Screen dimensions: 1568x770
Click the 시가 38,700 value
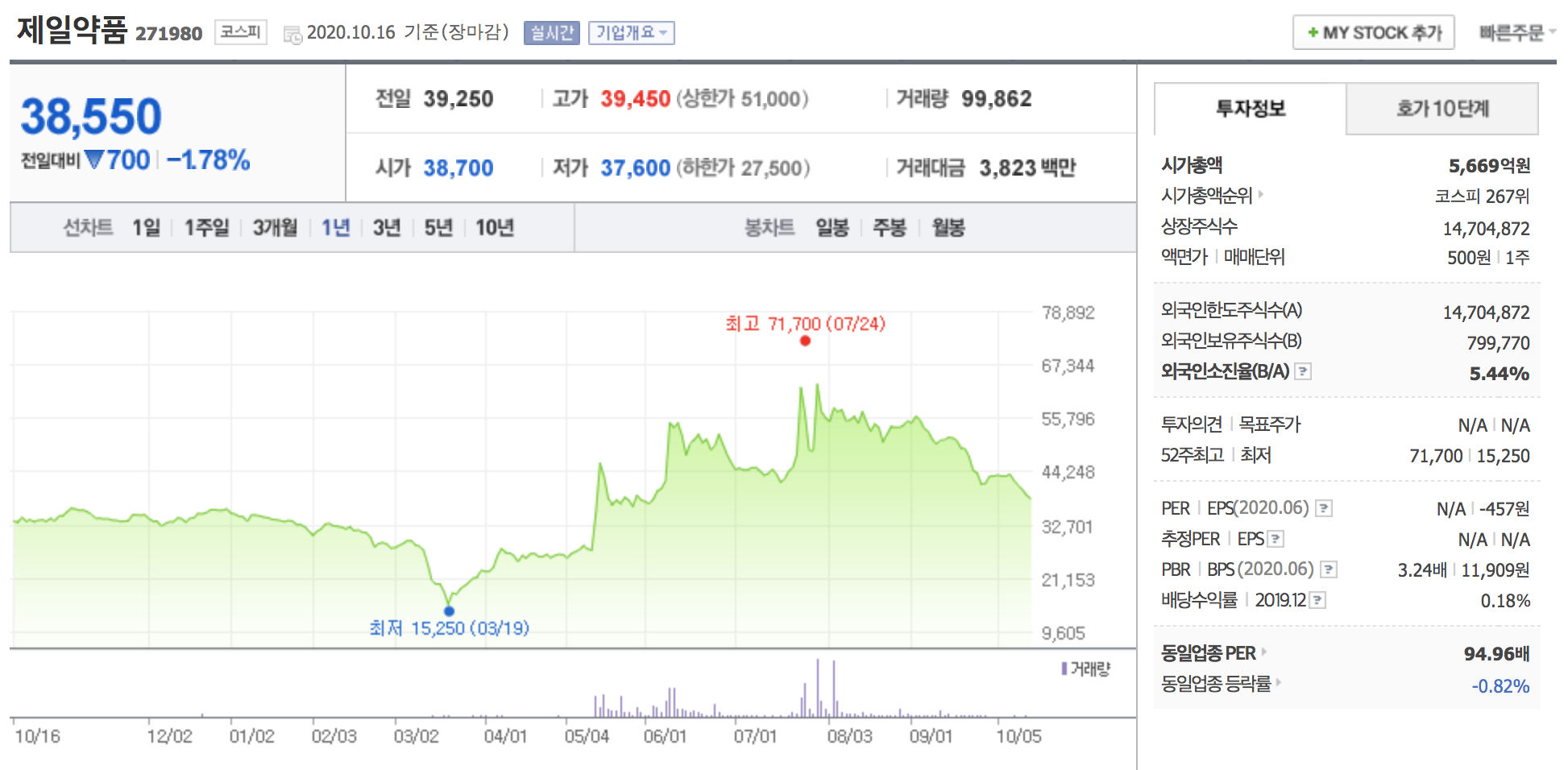458,168
